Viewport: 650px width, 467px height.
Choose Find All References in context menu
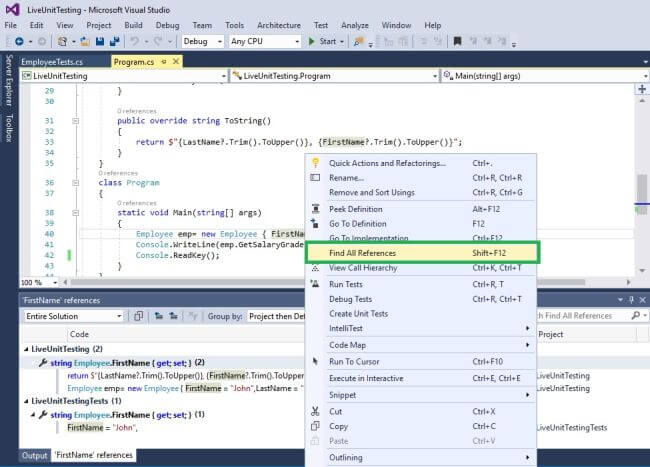tap(422, 253)
